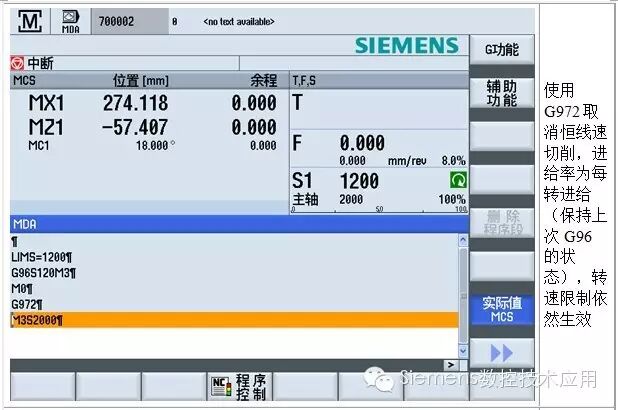
Task: Click the first empty line in MDA editor
Action: coord(235,241)
